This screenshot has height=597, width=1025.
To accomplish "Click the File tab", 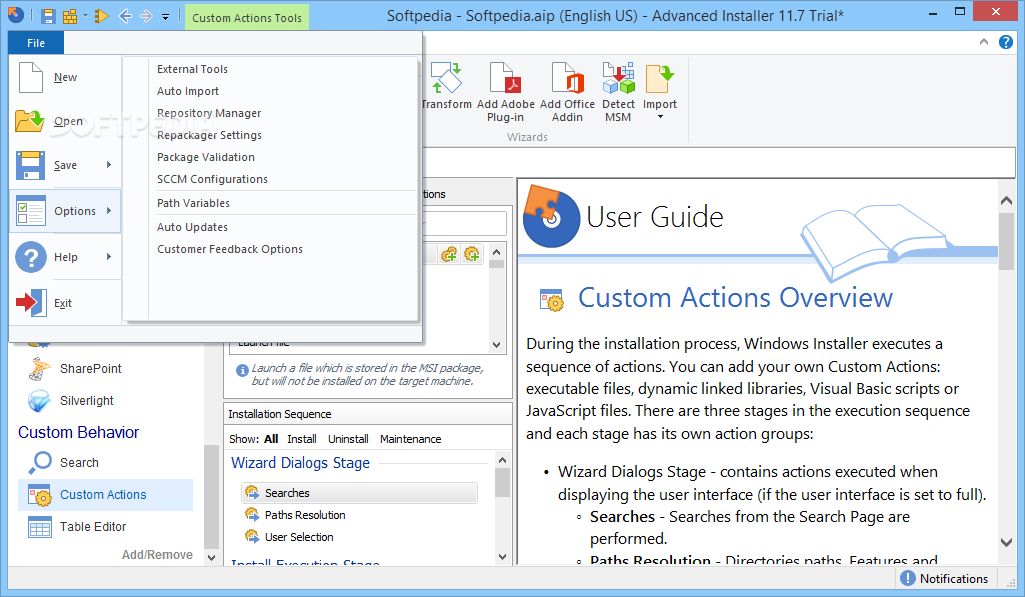I will click(36, 43).
